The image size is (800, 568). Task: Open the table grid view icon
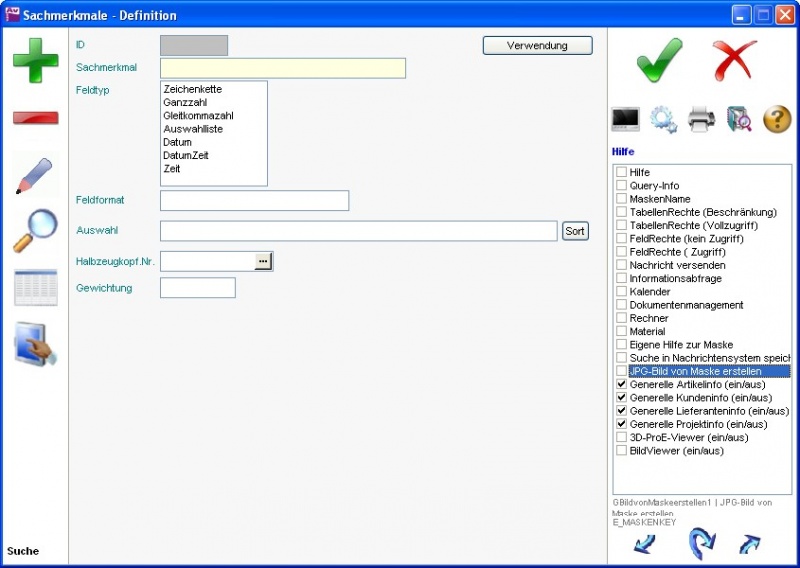(35, 288)
